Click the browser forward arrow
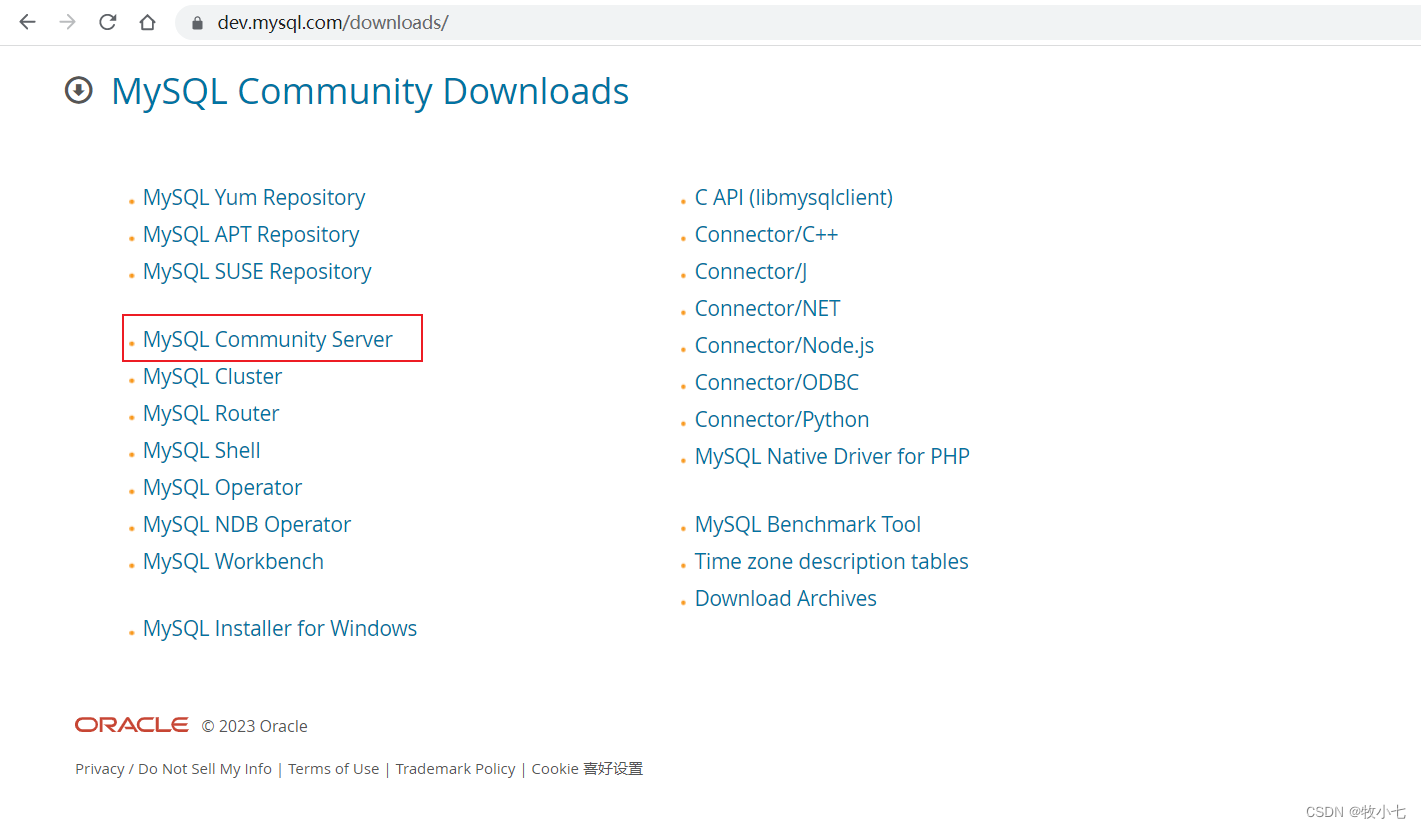Viewport: 1421px width, 828px height. pyautogui.click(x=67, y=22)
